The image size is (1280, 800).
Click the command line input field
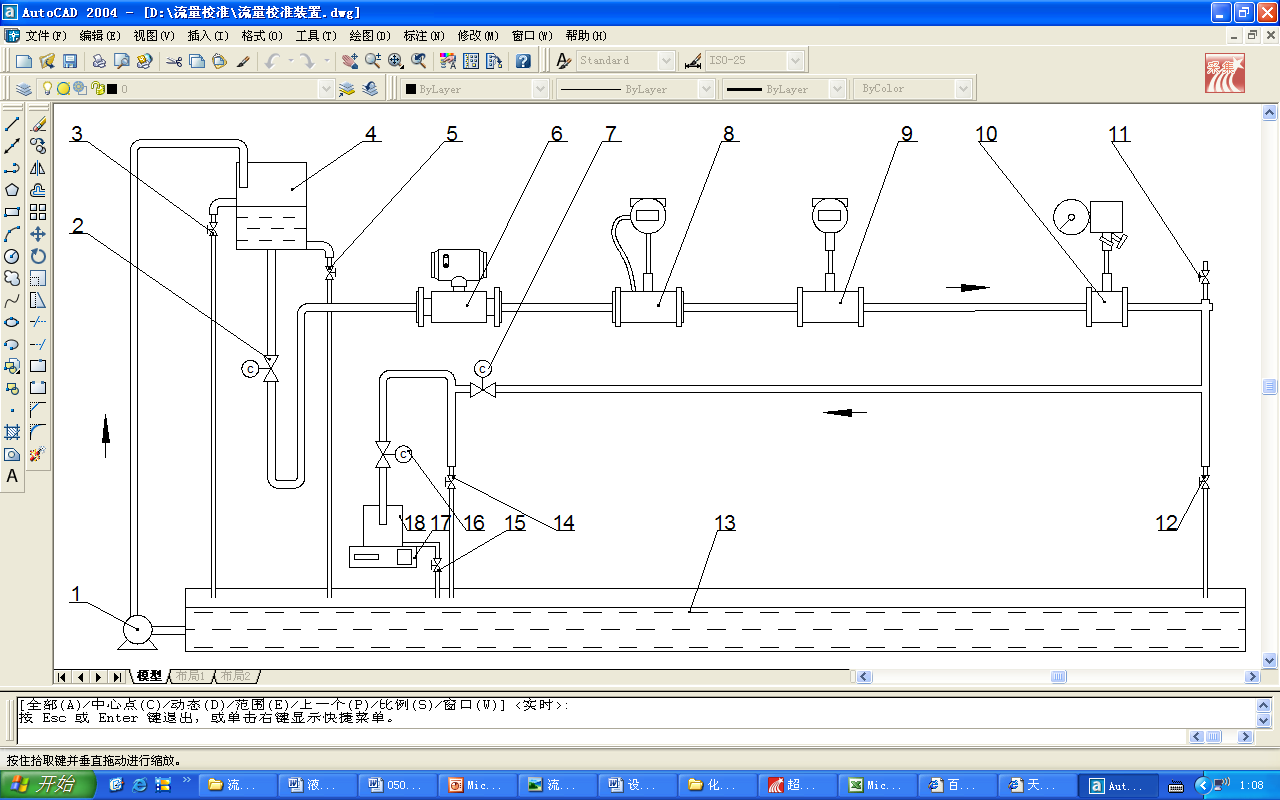(600, 736)
